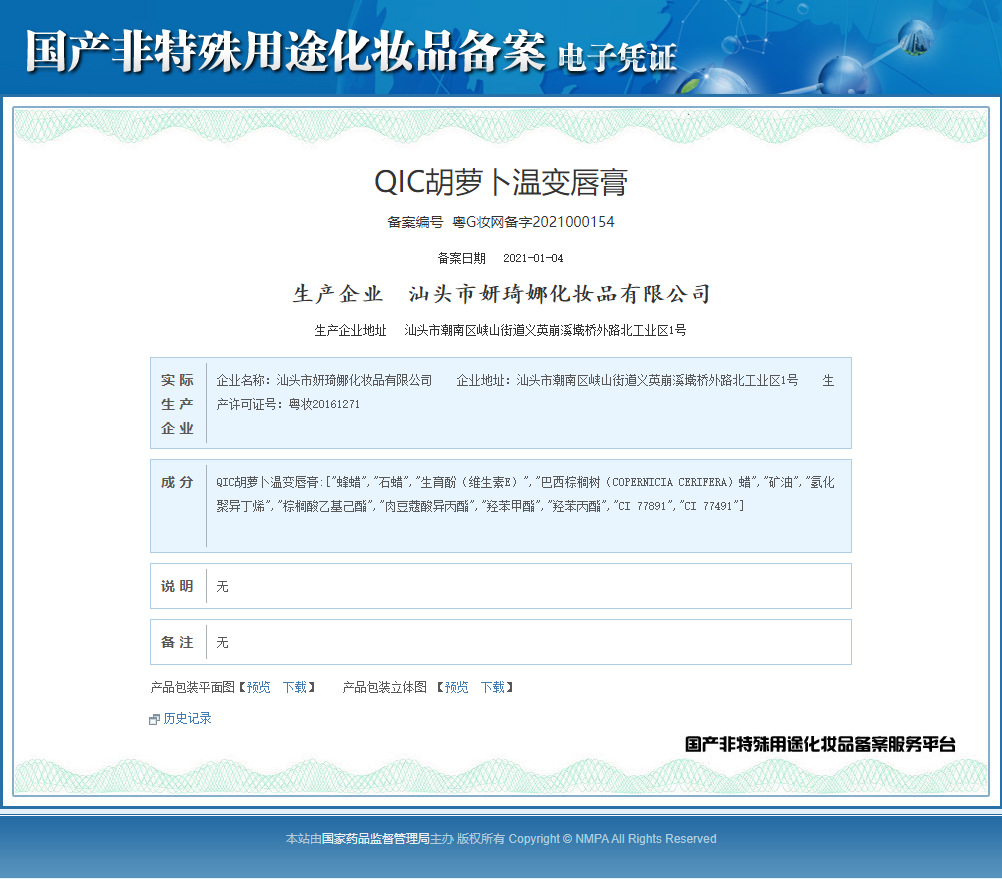
Task: Select the product title QIC胡萝卜温变唇膏
Action: pos(501,181)
